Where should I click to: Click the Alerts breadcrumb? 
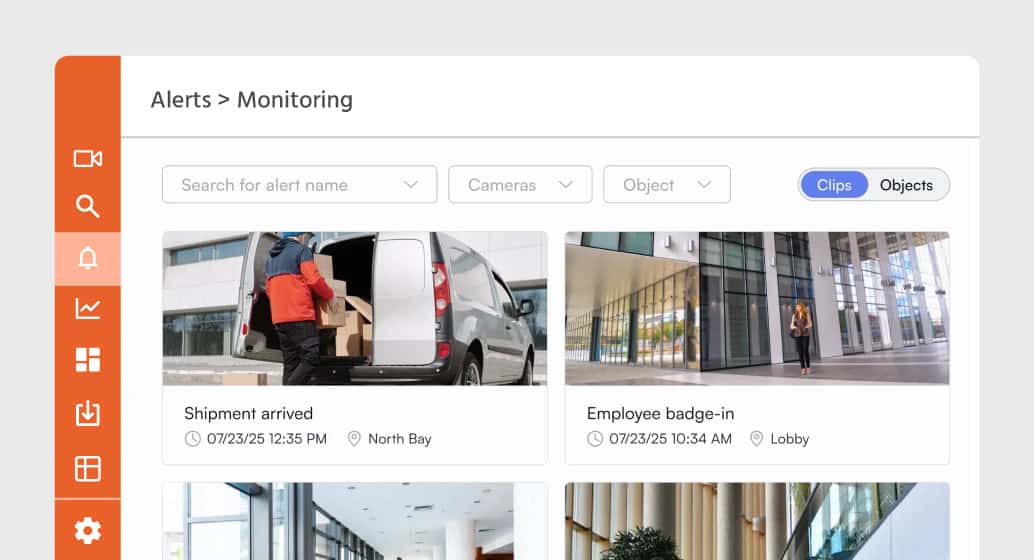[x=181, y=100]
